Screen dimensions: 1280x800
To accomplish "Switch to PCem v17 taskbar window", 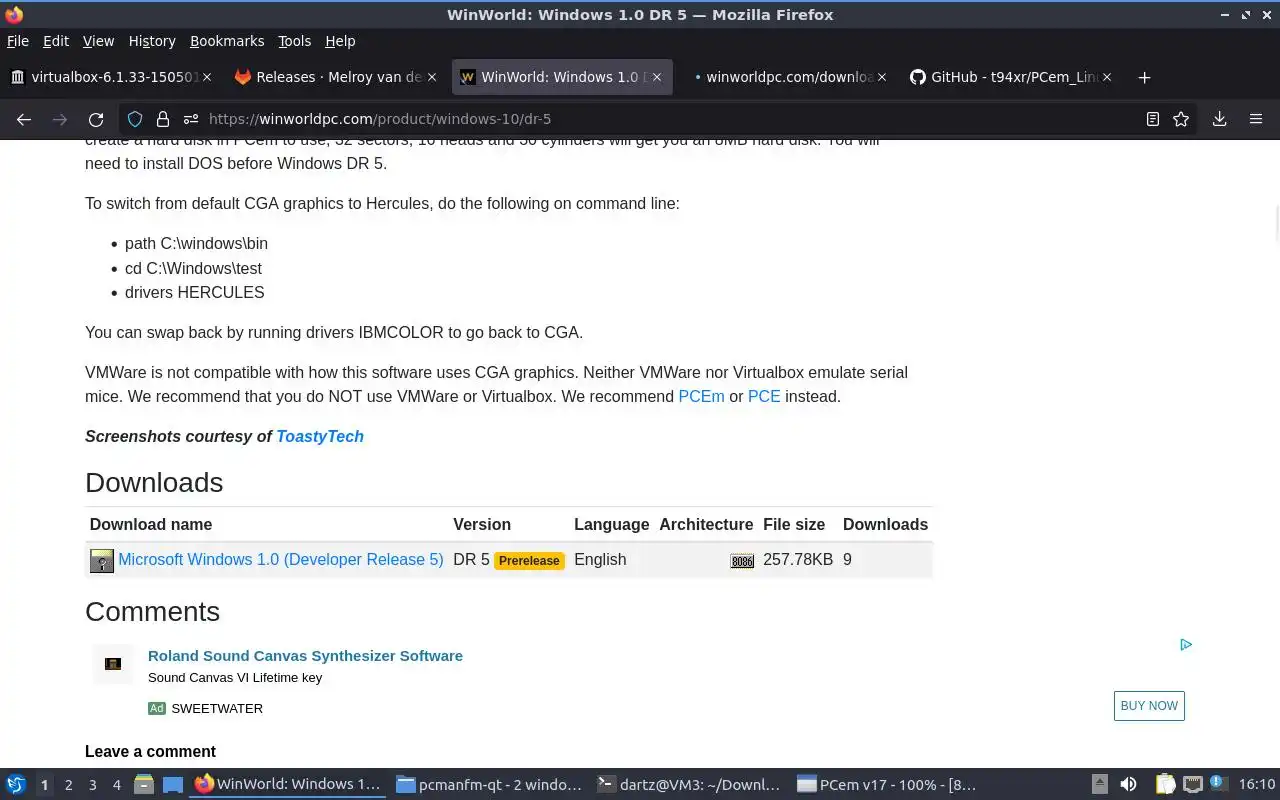I will click(887, 784).
